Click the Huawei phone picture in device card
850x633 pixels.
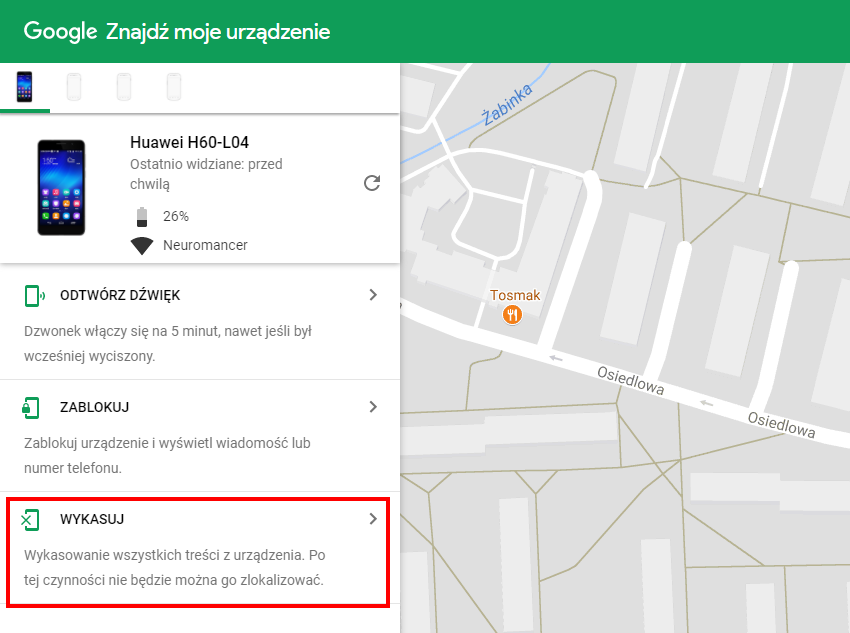[x=61, y=188]
